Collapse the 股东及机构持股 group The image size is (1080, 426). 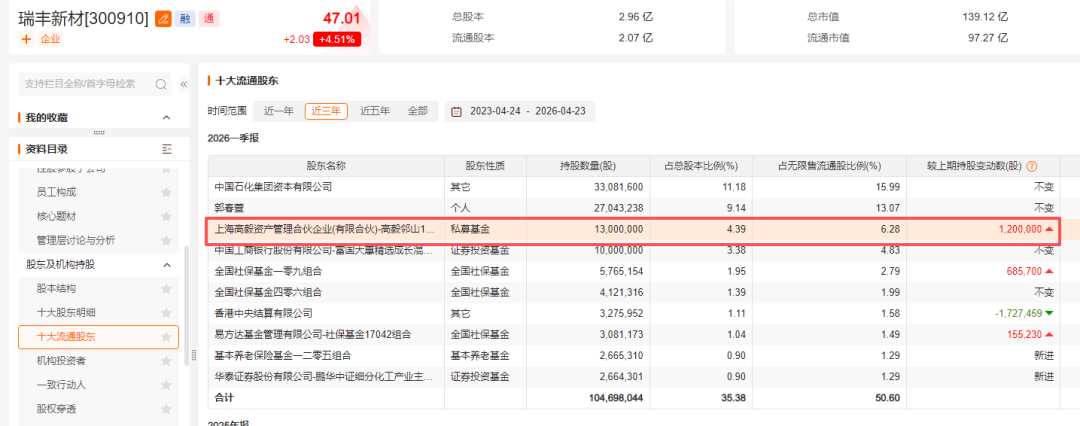(167, 264)
